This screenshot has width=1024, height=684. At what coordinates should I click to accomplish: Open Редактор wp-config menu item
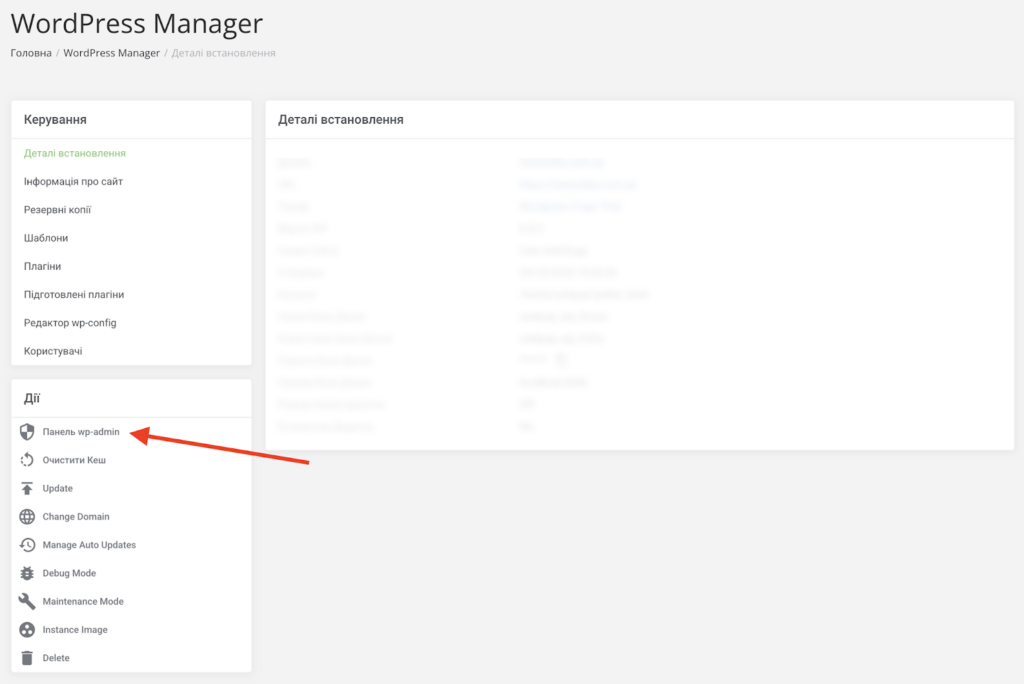point(70,323)
